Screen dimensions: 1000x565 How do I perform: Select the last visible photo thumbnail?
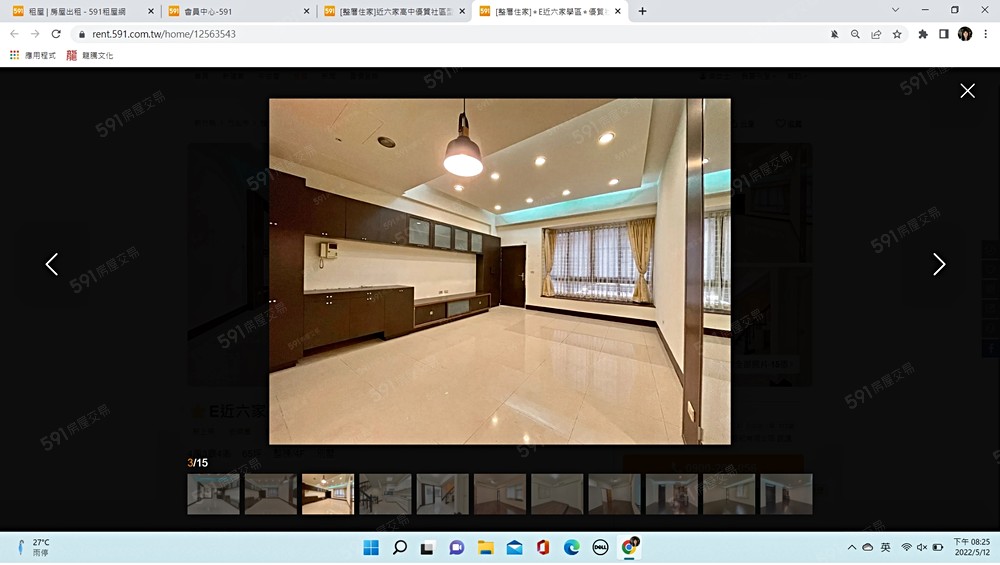pos(786,494)
